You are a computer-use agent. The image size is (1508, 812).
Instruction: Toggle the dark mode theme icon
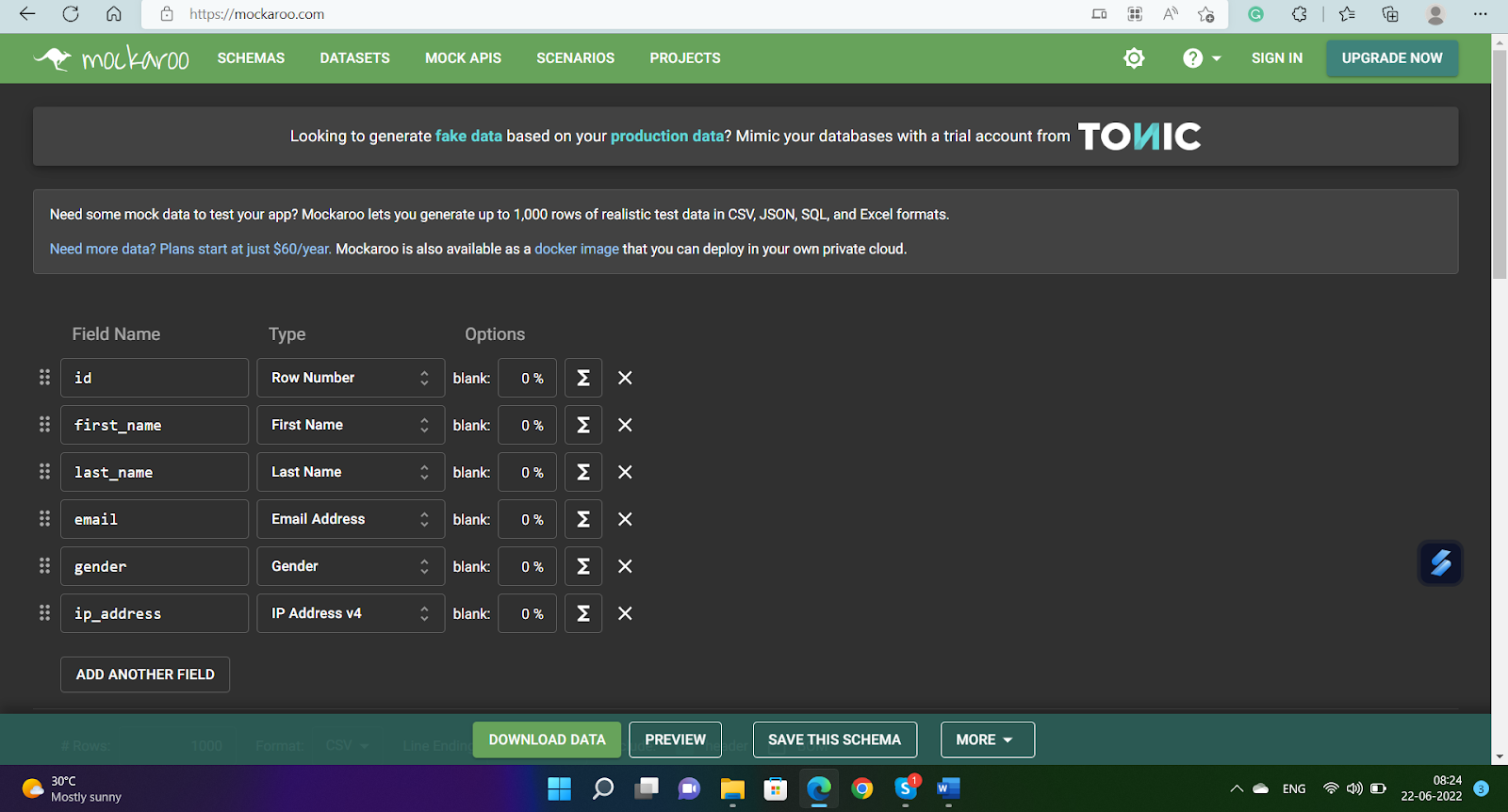[1134, 58]
